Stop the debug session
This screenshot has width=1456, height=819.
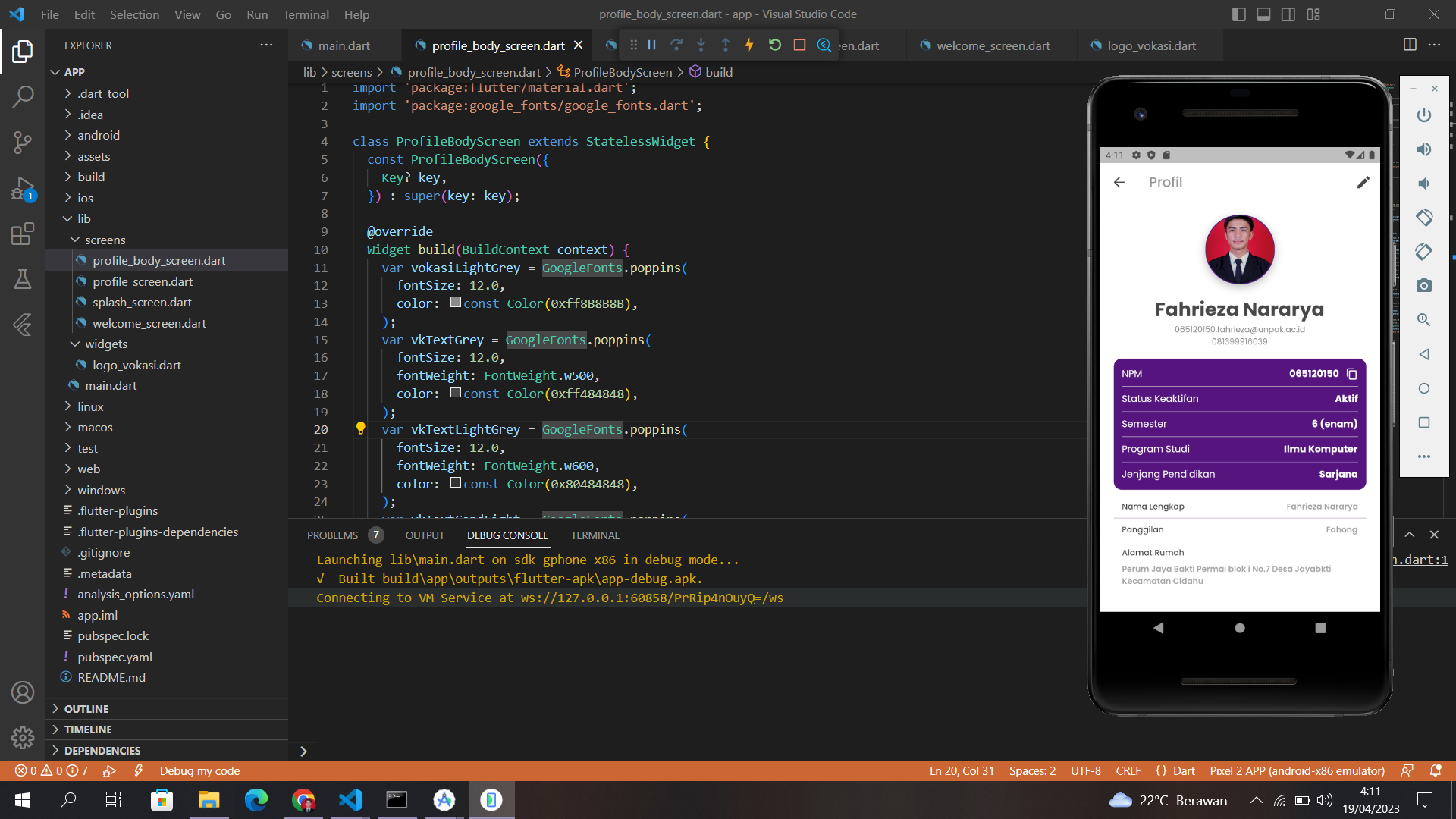pyautogui.click(x=799, y=45)
